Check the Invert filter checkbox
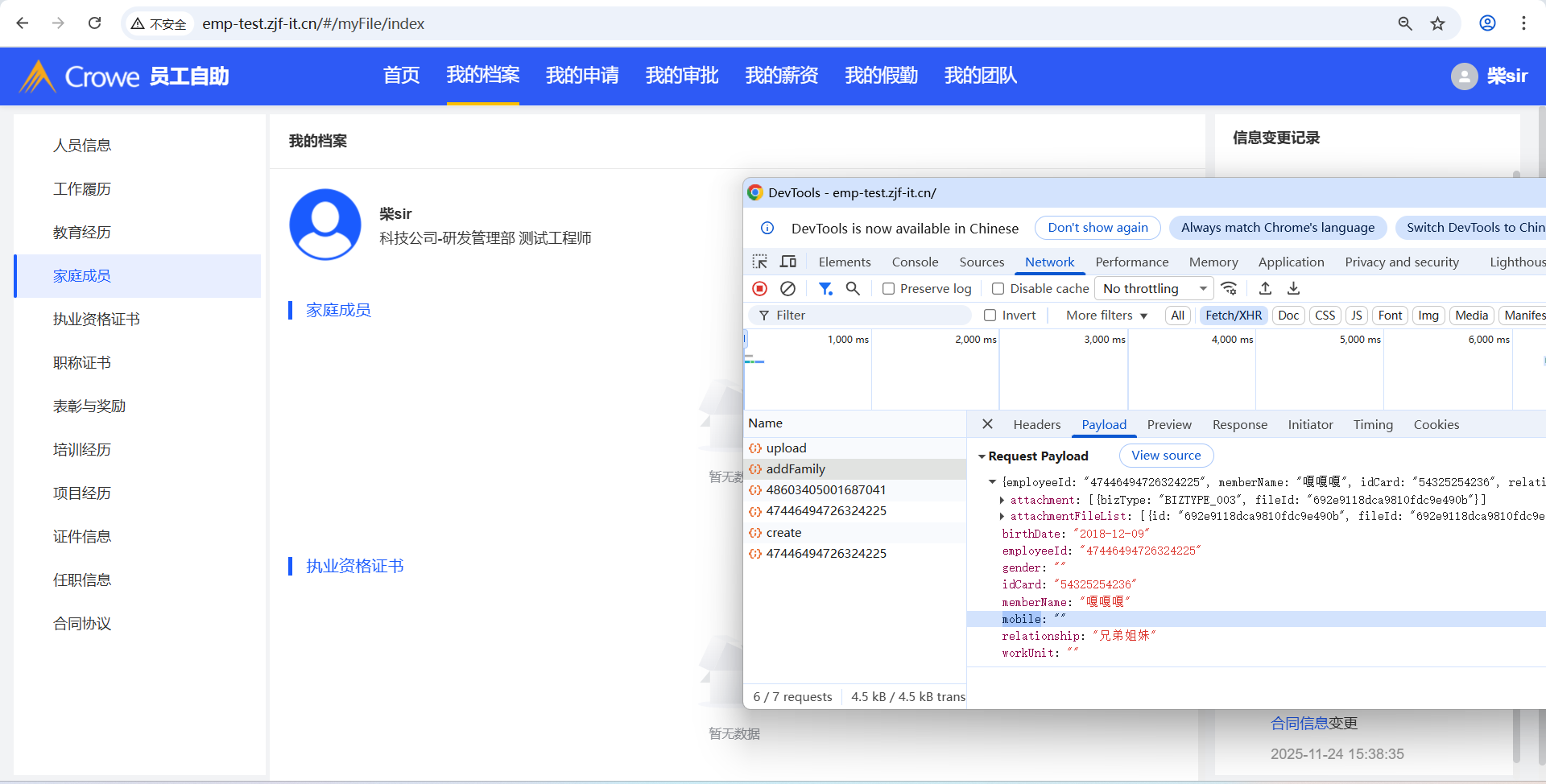The image size is (1546, 784). tap(990, 316)
